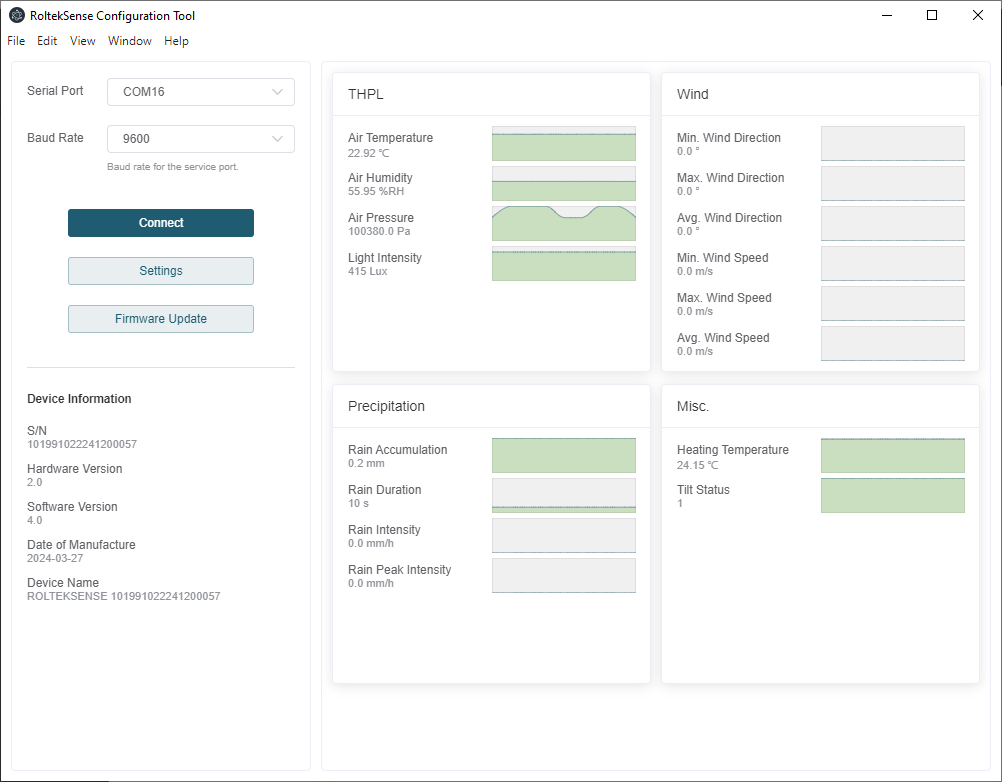The width and height of the screenshot is (1002, 782).
Task: Click the RoltekSense app icon in title bar
Action: (17, 15)
